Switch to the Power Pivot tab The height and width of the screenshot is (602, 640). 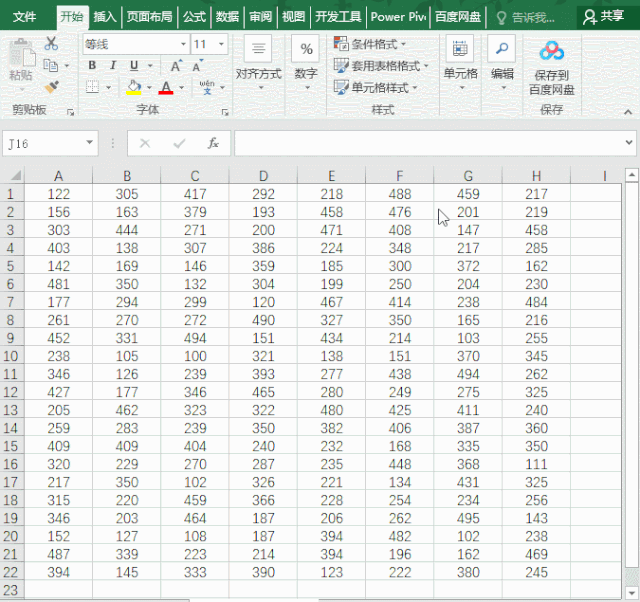click(x=398, y=17)
